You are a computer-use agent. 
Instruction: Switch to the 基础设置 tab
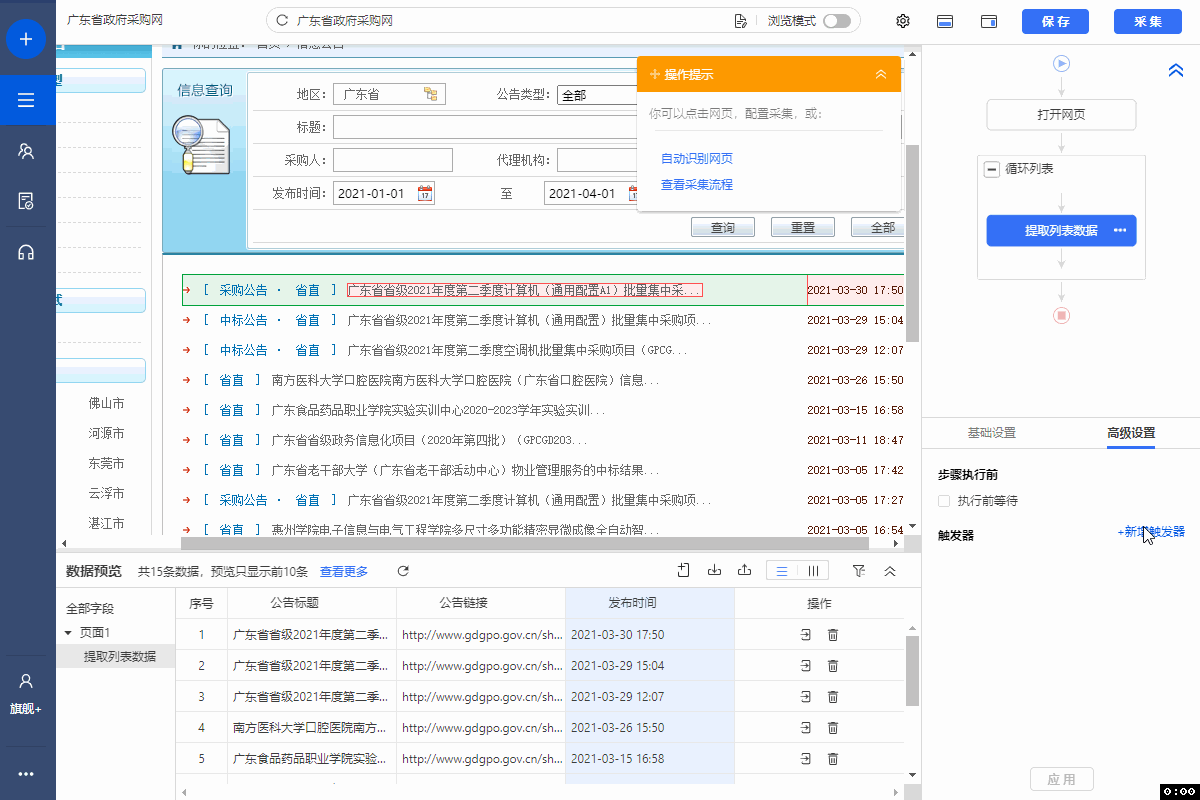pos(991,433)
